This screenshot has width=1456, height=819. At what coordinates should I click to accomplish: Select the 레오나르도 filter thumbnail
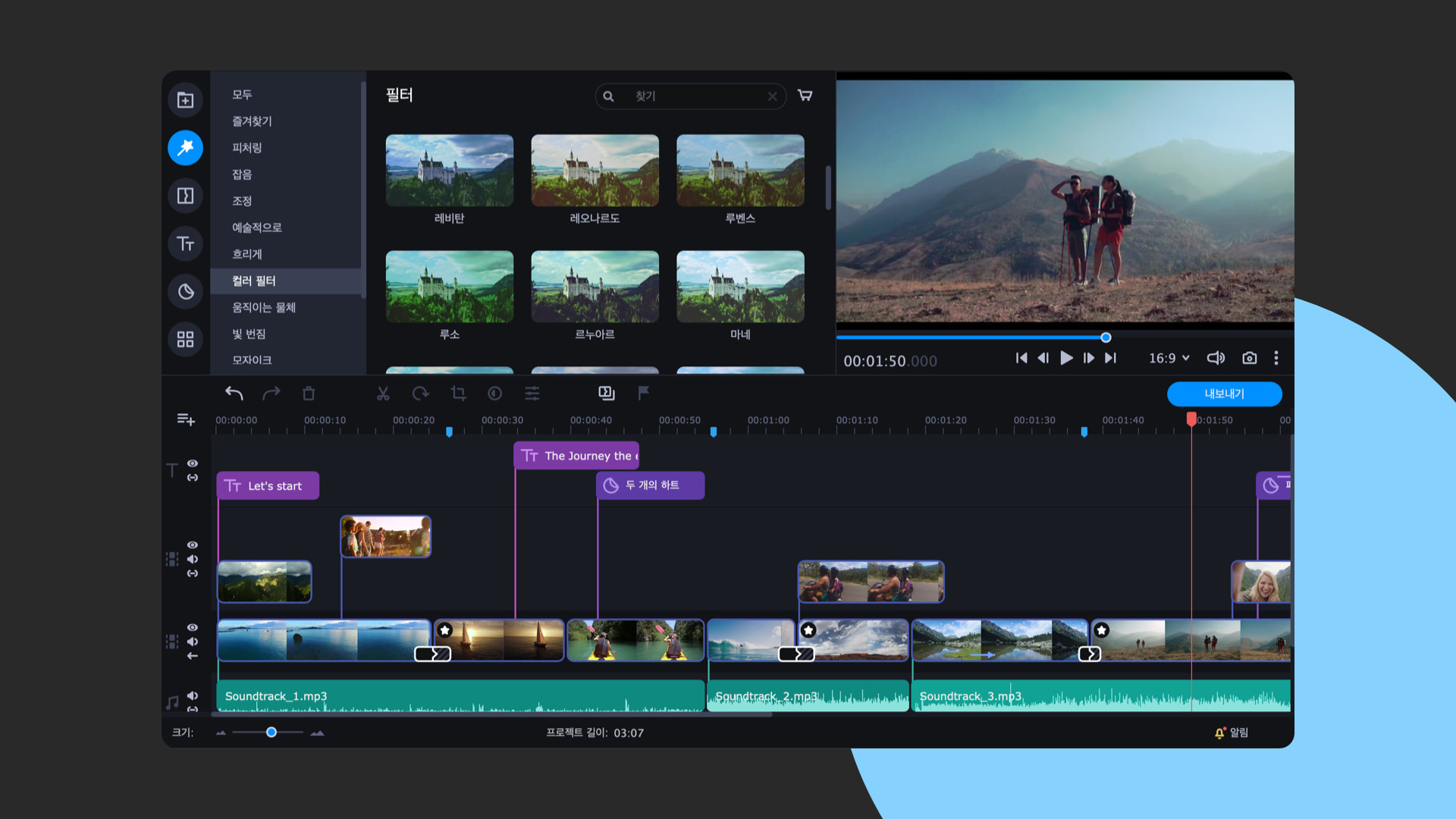pyautogui.click(x=595, y=171)
